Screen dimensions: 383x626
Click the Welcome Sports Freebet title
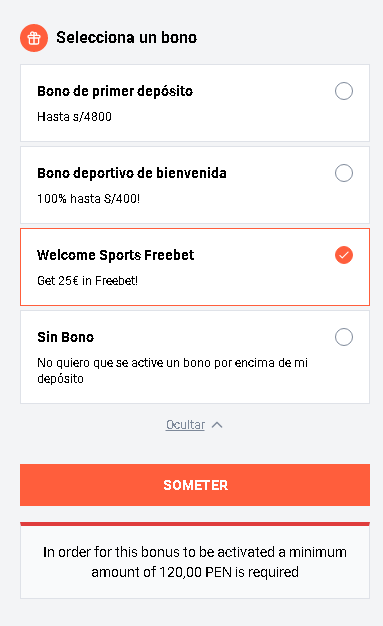[x=115, y=255]
